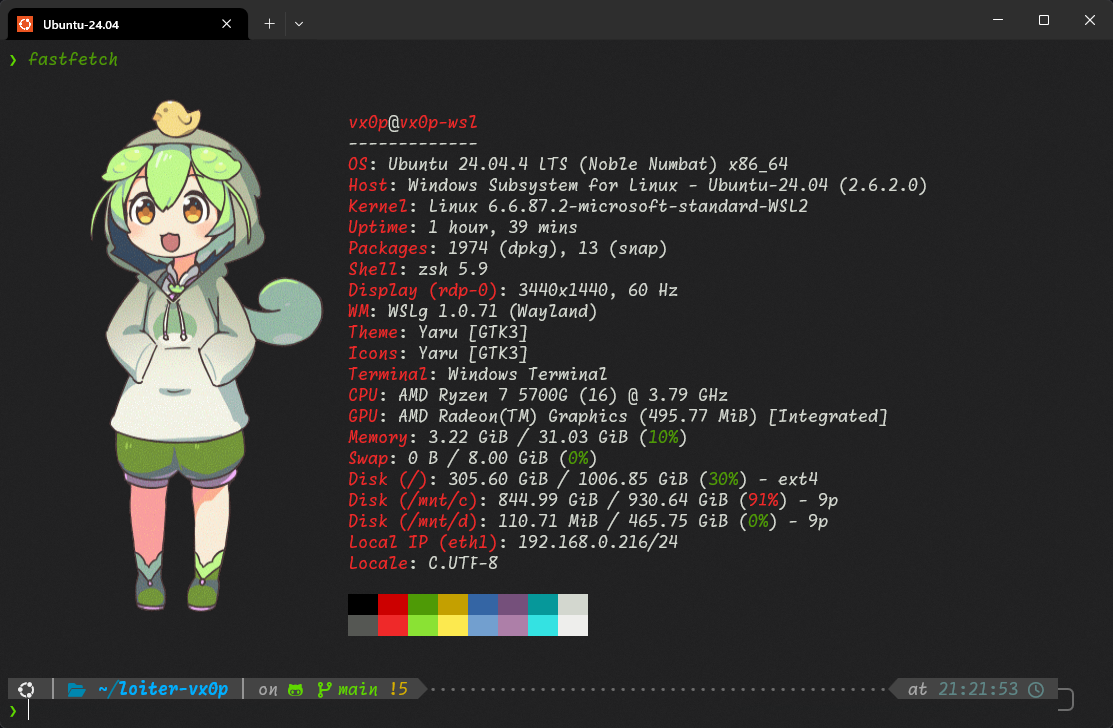Click the GitHub cat icon in prompt
1113x728 pixels.
click(295, 689)
